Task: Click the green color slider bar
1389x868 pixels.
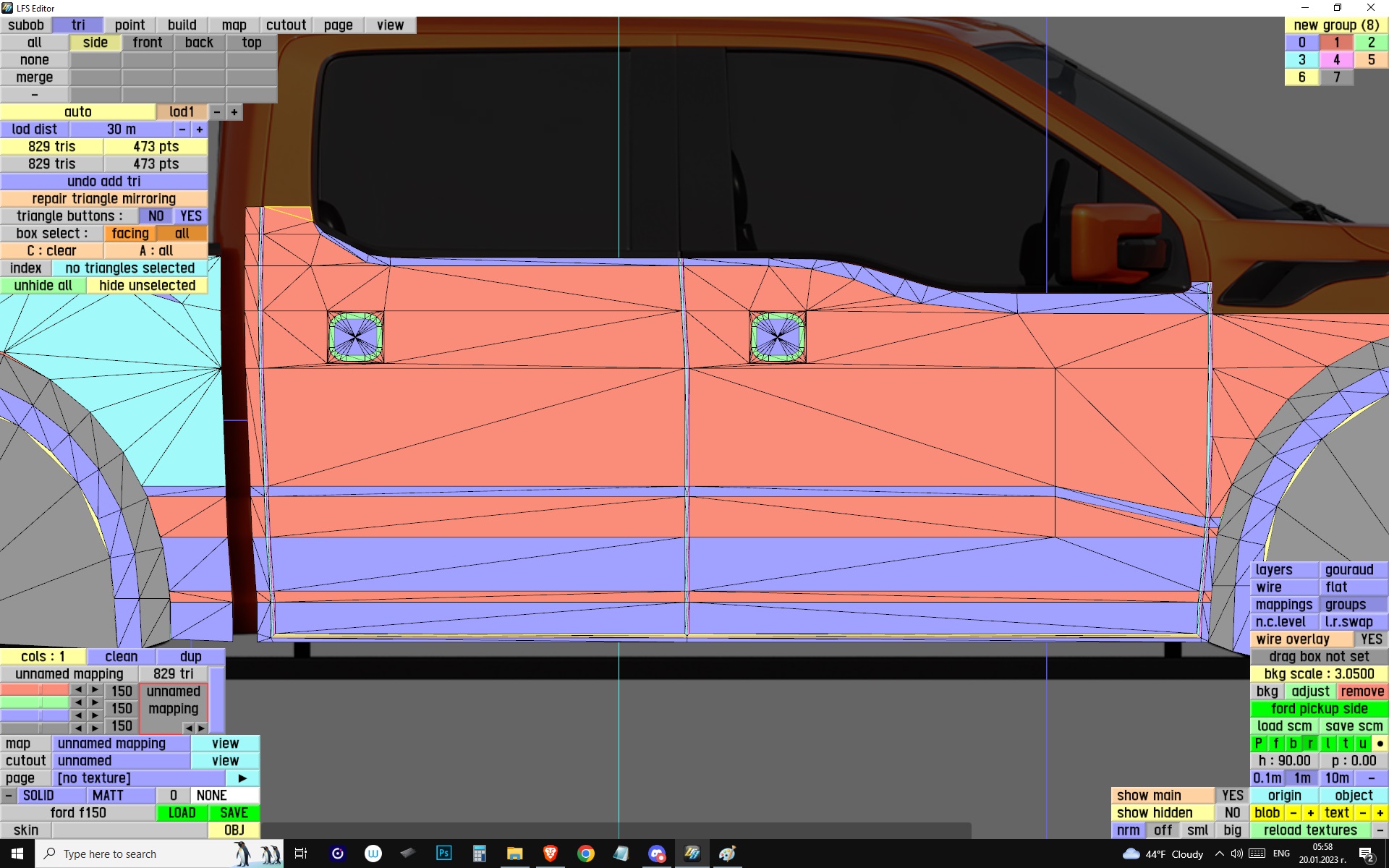Action: (34, 702)
